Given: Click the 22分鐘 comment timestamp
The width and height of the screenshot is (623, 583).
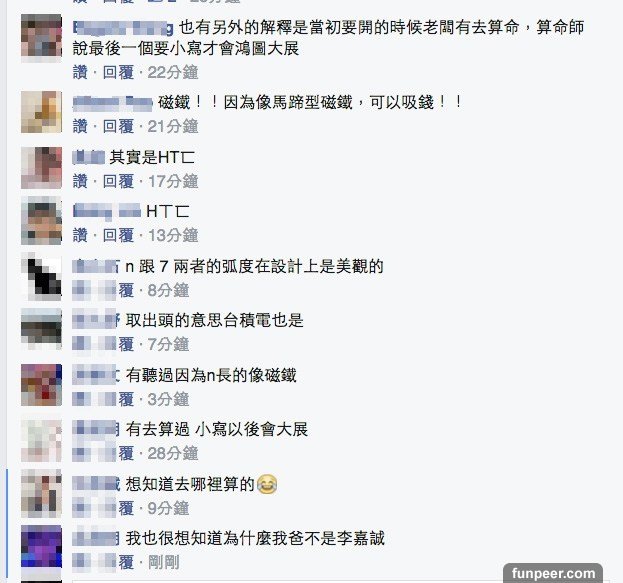Looking at the screenshot, I should pyautogui.click(x=172, y=72).
